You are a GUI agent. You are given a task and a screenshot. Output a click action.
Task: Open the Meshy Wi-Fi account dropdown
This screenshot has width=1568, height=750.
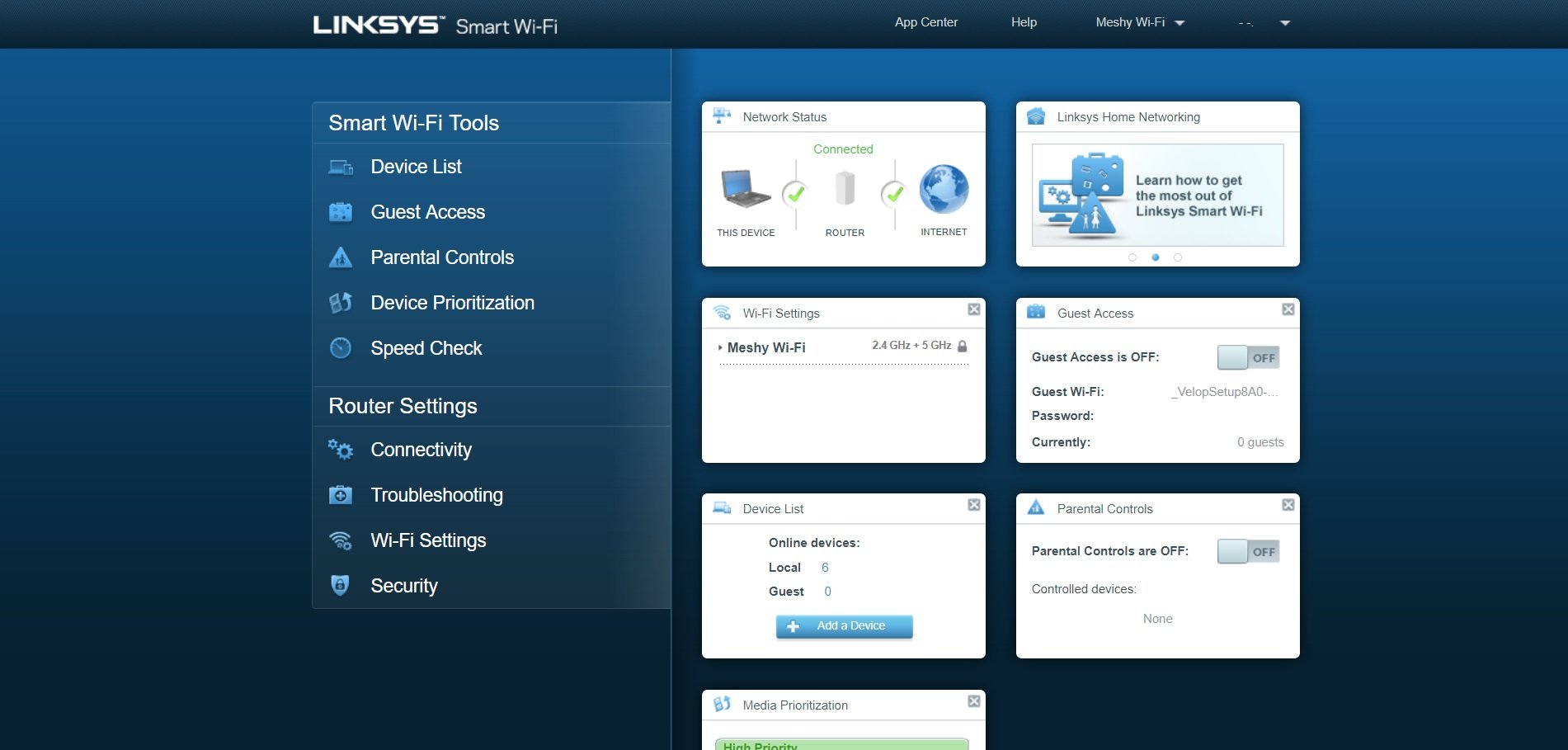point(1140,22)
